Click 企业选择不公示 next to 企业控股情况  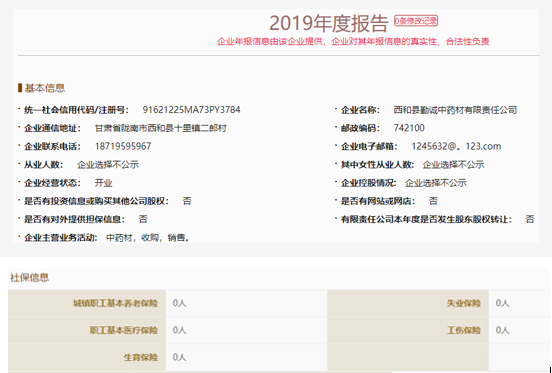[436, 183]
